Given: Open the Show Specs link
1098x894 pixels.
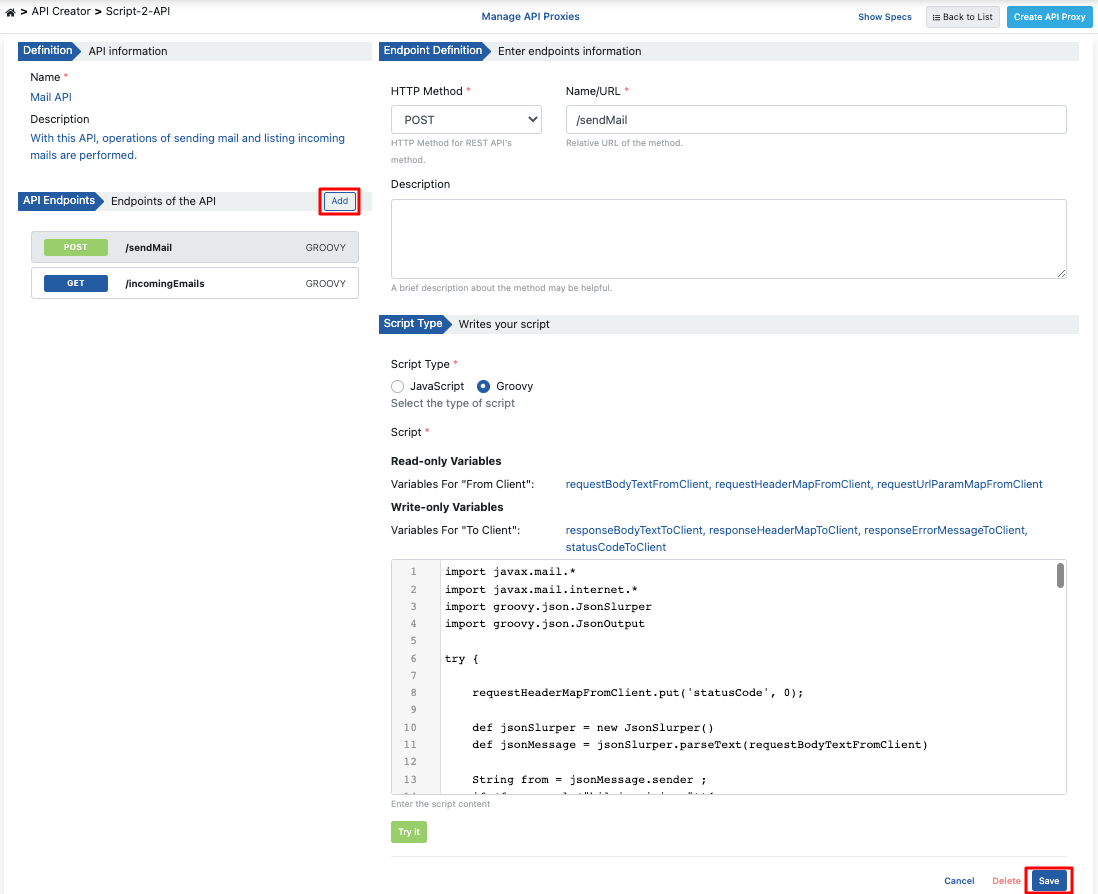Looking at the screenshot, I should (x=884, y=17).
